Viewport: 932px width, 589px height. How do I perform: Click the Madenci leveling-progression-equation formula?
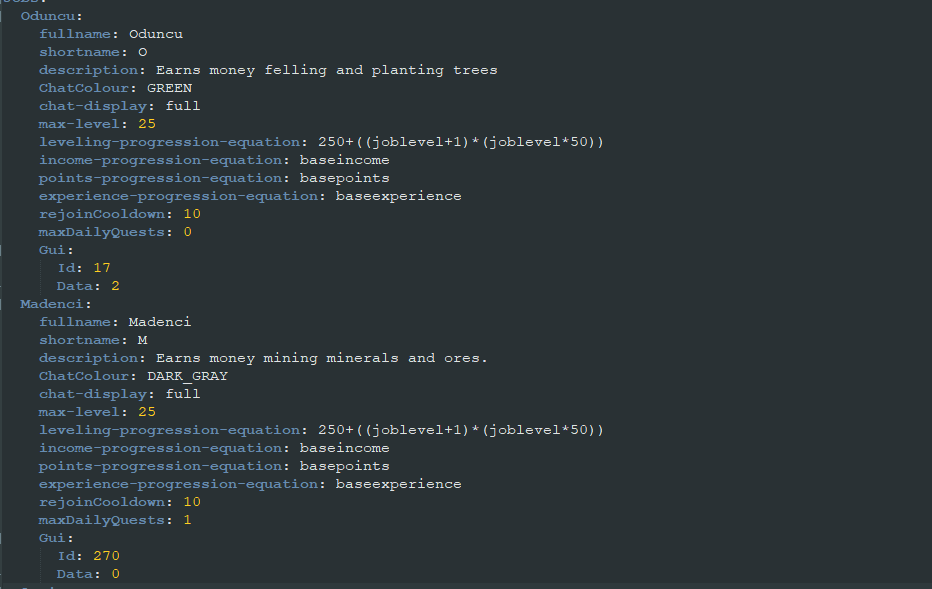coord(461,430)
